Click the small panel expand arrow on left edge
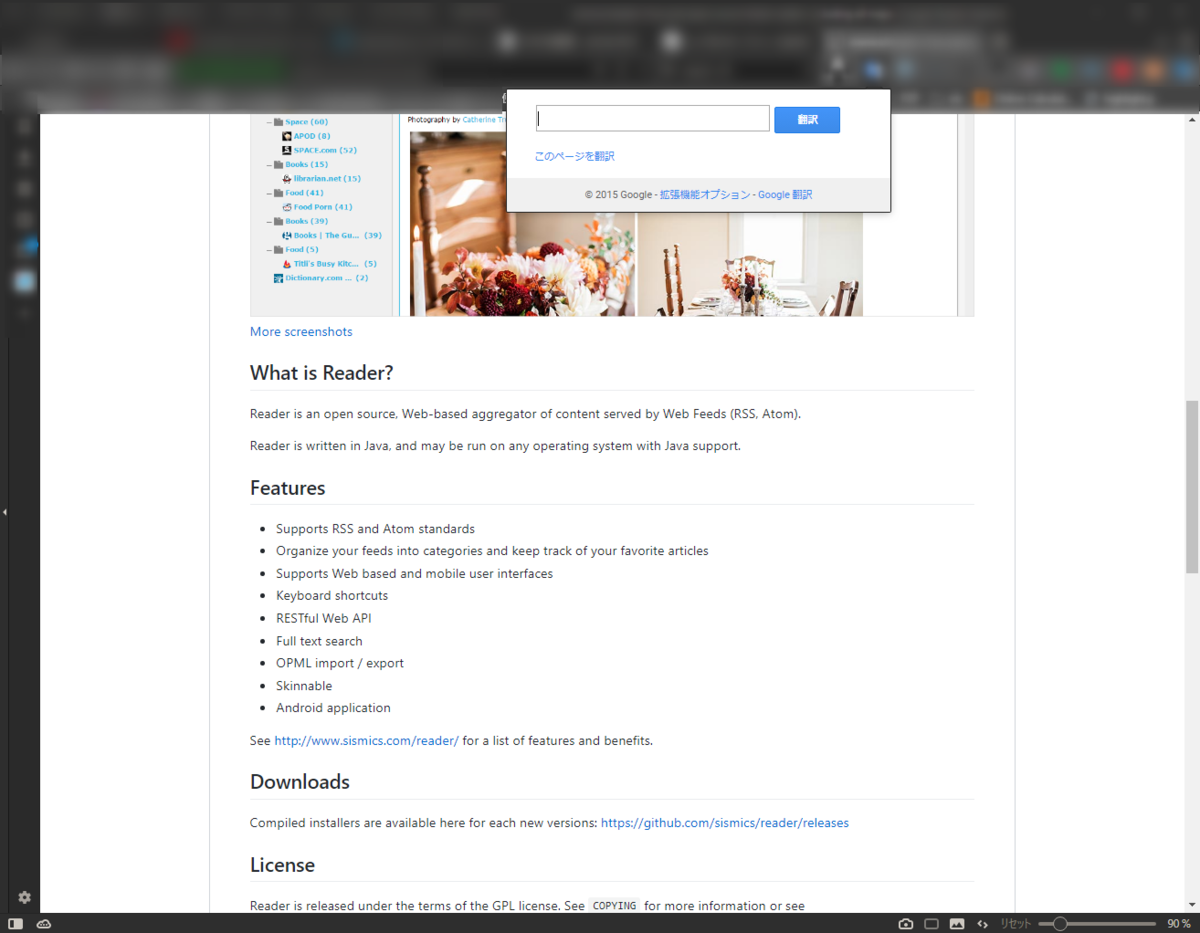Screen dimensions: 1200x933 [4, 512]
